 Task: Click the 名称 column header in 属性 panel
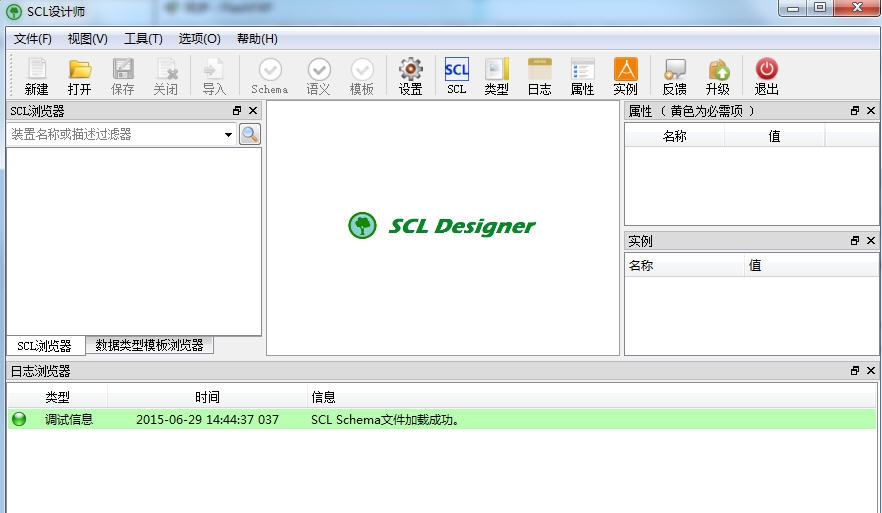click(x=674, y=136)
